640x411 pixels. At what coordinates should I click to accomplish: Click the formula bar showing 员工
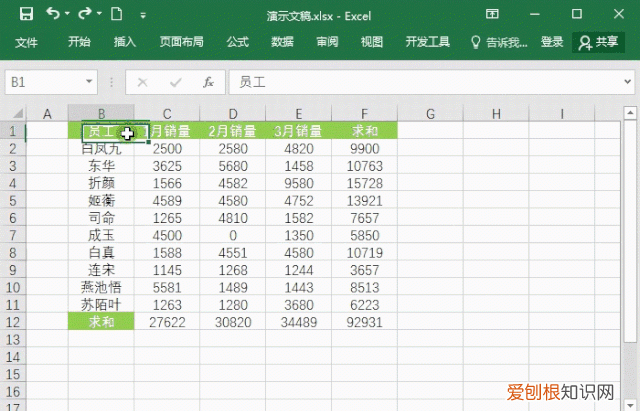424,82
